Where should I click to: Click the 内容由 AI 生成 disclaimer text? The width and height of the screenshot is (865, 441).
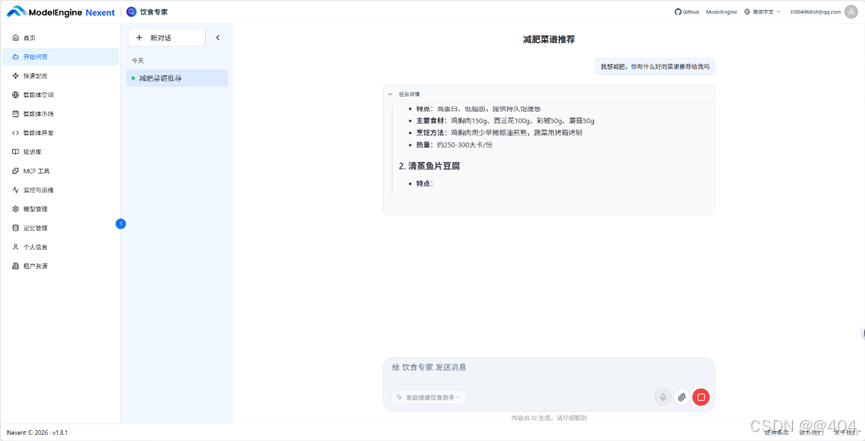(x=549, y=418)
